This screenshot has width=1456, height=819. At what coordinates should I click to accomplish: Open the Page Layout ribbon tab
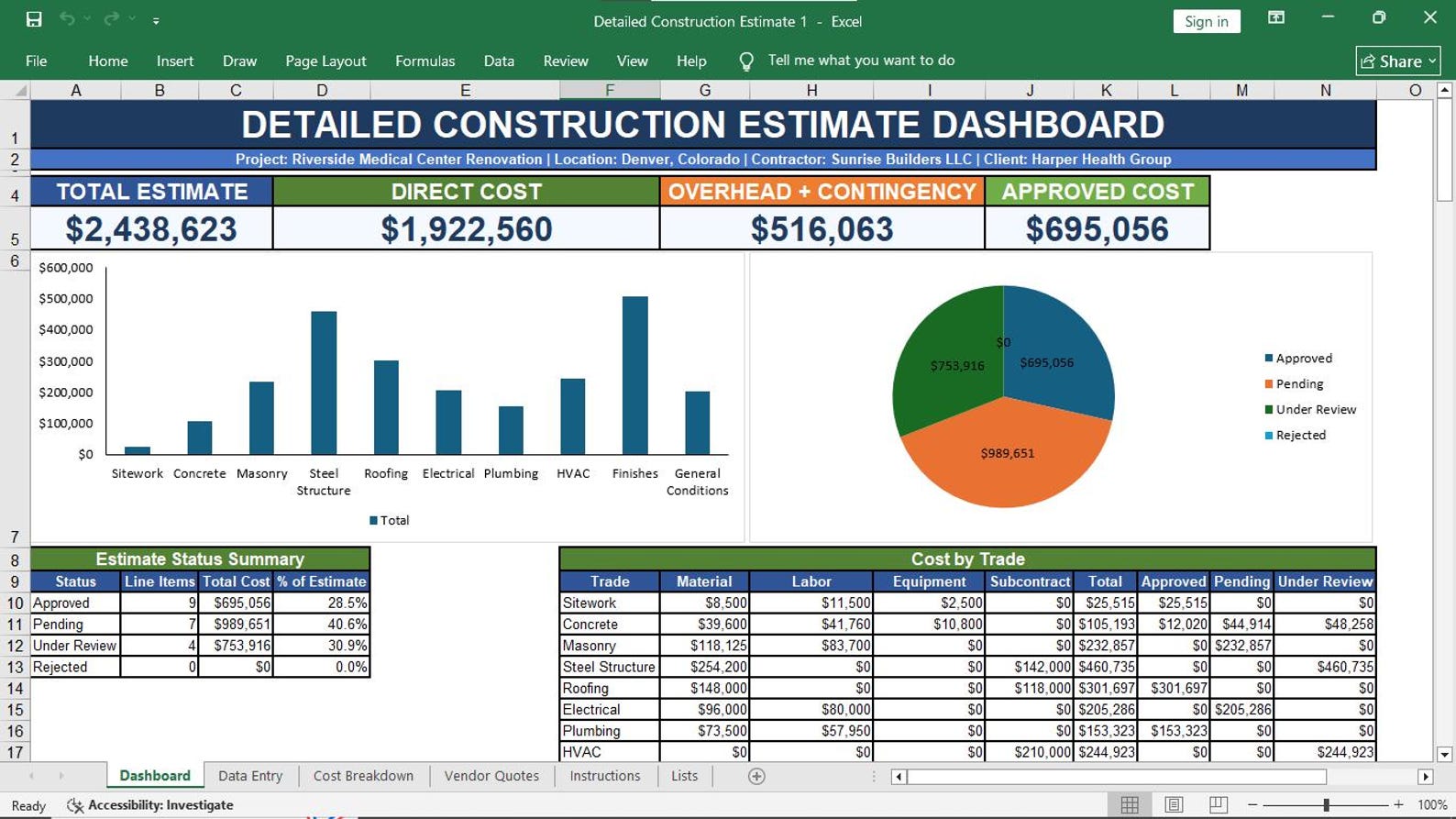click(x=325, y=61)
